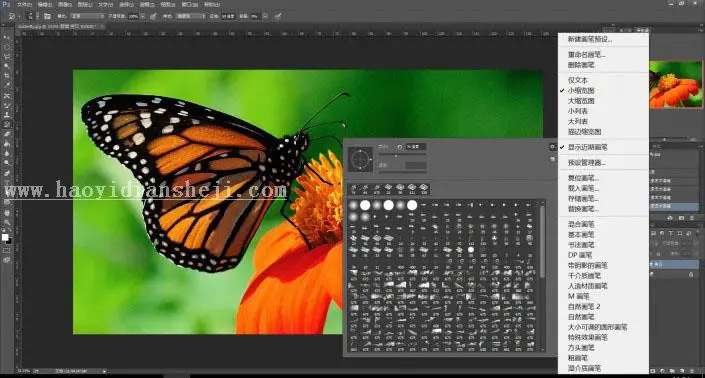Image resolution: width=705 pixels, height=378 pixels.
Task: Select the Crop tool
Action: coord(7,76)
